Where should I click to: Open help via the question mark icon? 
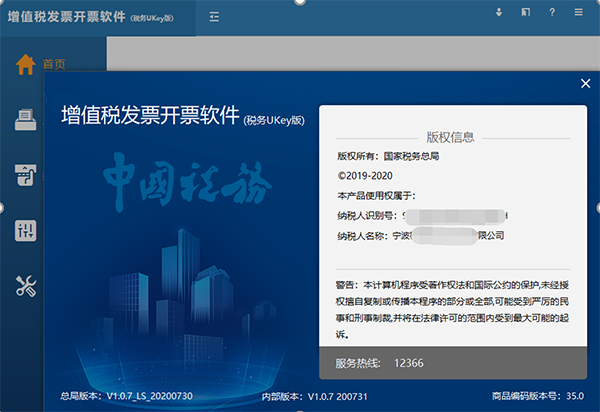point(552,13)
